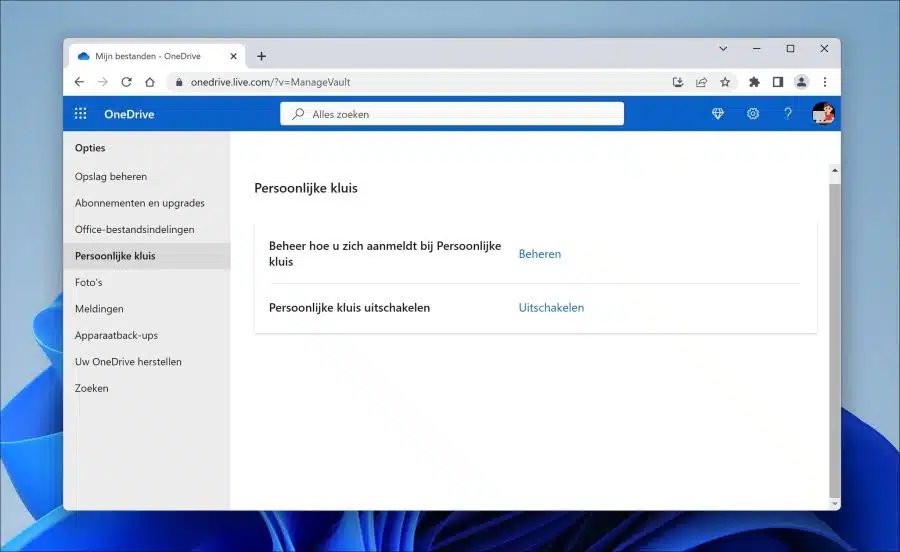
Task: Open the settings gear icon
Action: click(752, 114)
